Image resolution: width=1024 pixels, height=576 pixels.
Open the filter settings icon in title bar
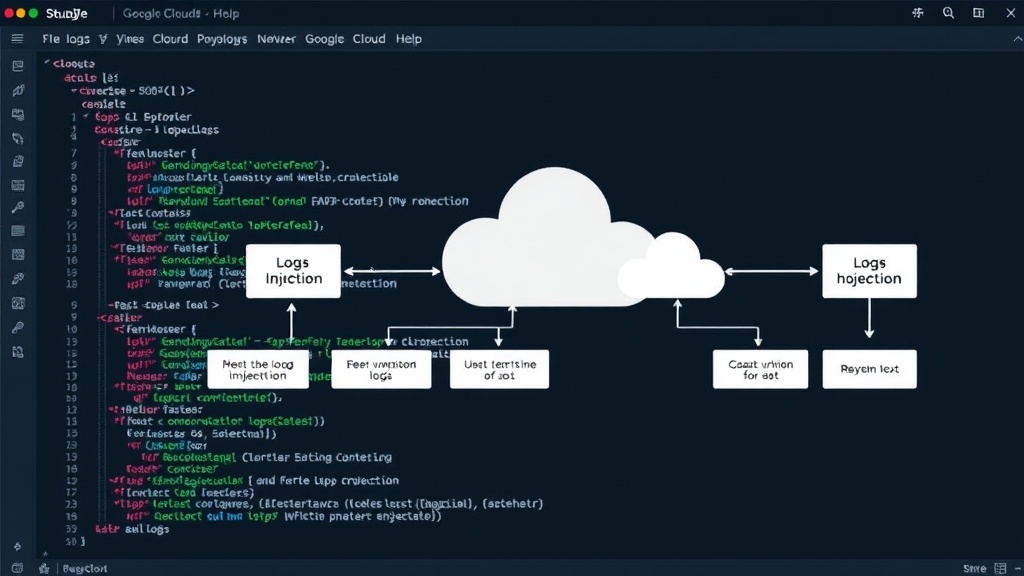918,13
